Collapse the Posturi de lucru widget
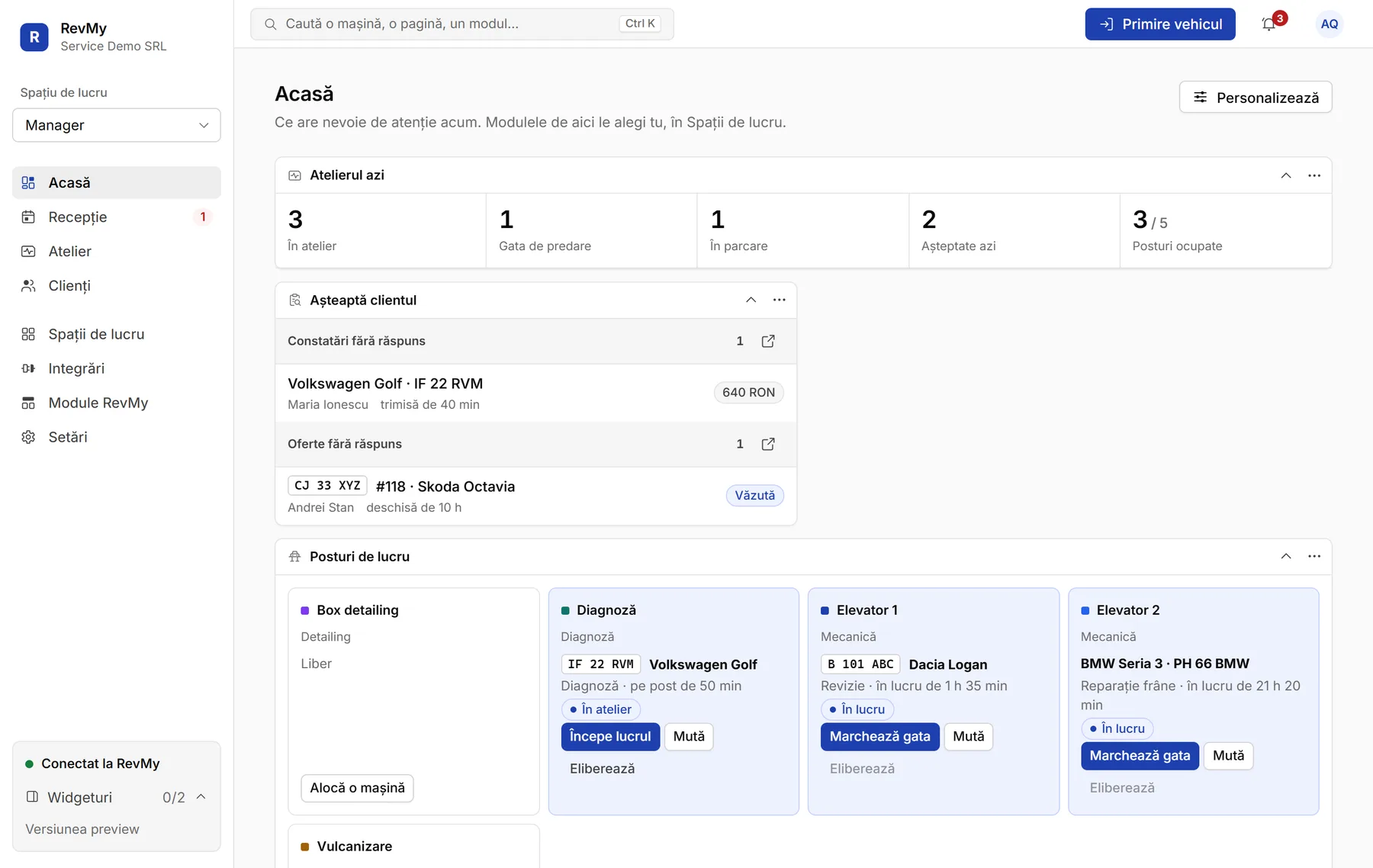The image size is (1373, 868). coord(1286,556)
